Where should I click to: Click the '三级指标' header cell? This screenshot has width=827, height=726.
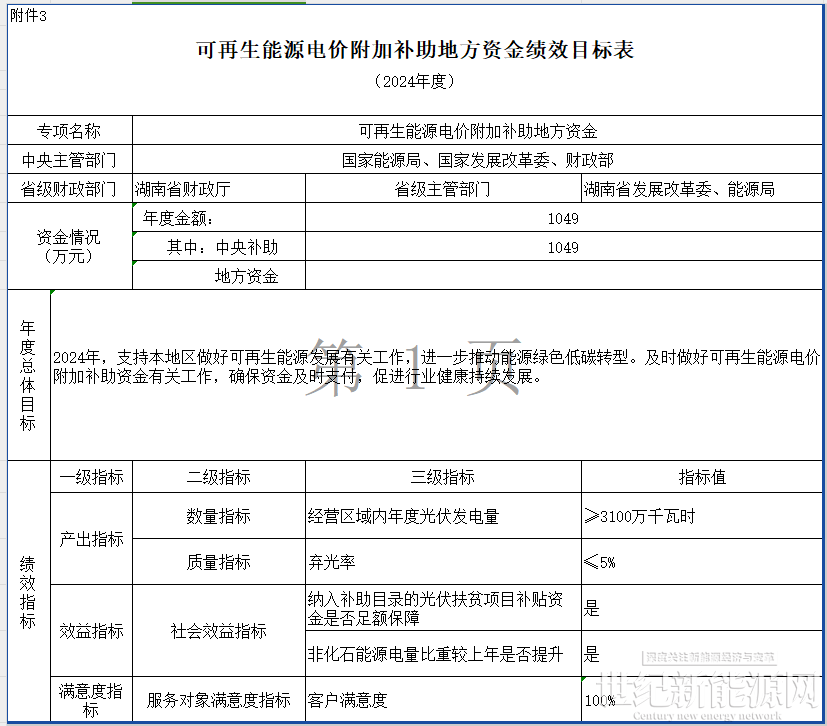pyautogui.click(x=443, y=477)
